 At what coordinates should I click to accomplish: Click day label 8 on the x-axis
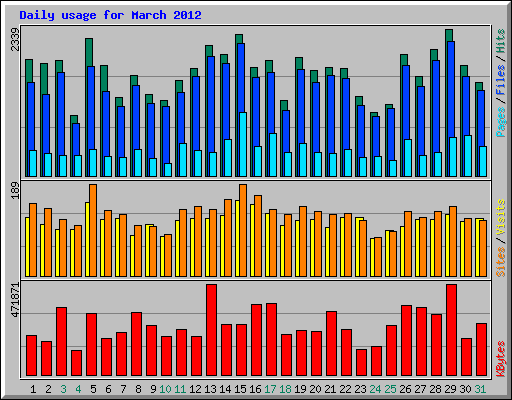138,389
